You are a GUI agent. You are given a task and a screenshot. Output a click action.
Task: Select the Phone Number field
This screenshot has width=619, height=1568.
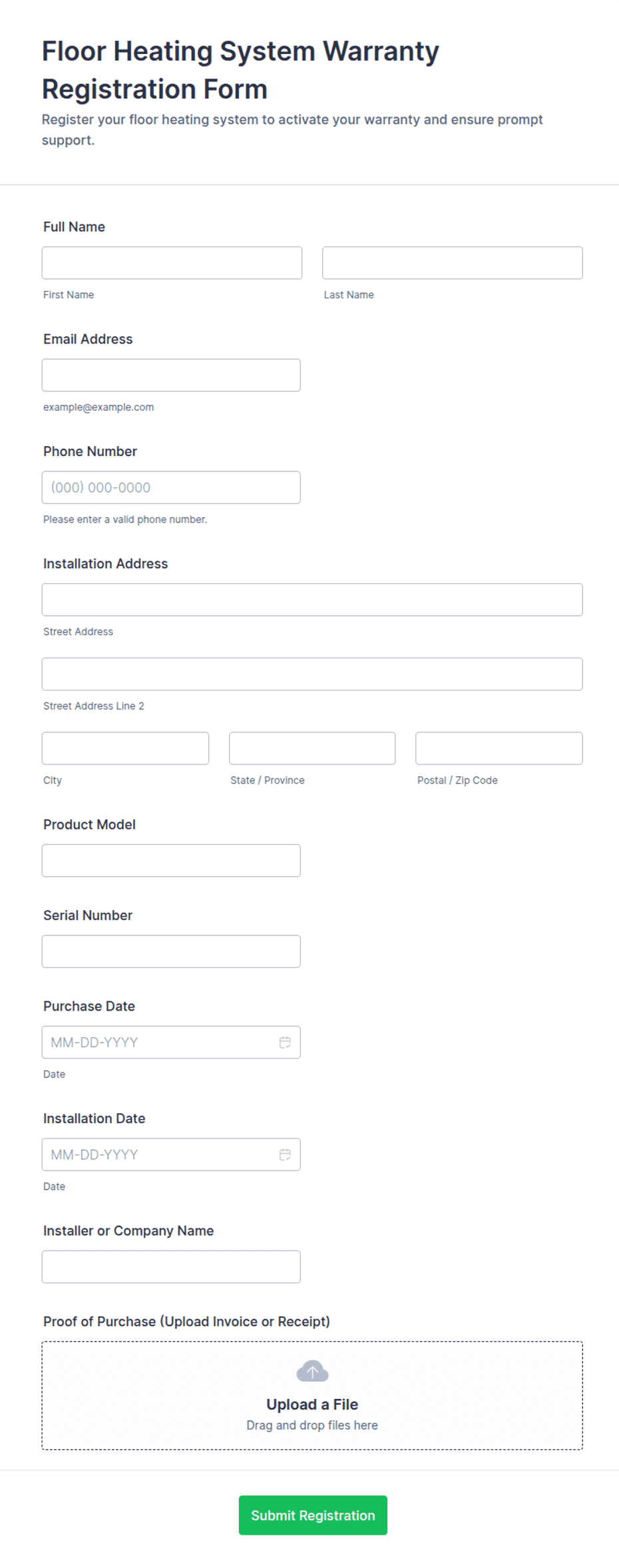point(171,487)
